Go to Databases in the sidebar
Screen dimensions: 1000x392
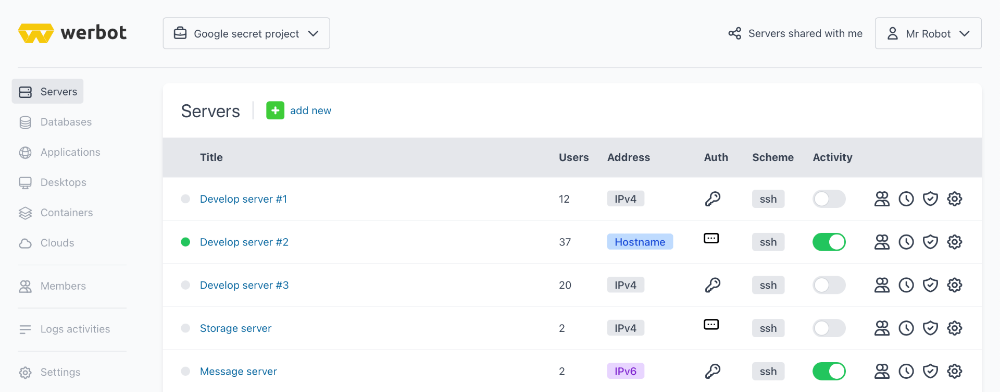pos(55,122)
